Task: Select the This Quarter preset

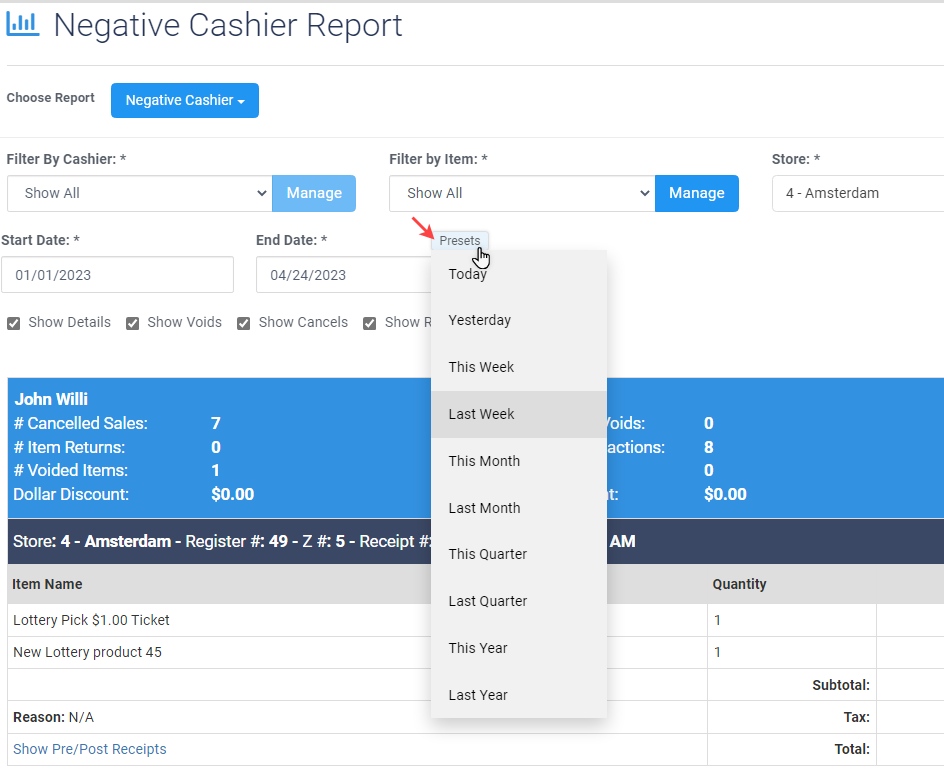Action: click(x=519, y=554)
